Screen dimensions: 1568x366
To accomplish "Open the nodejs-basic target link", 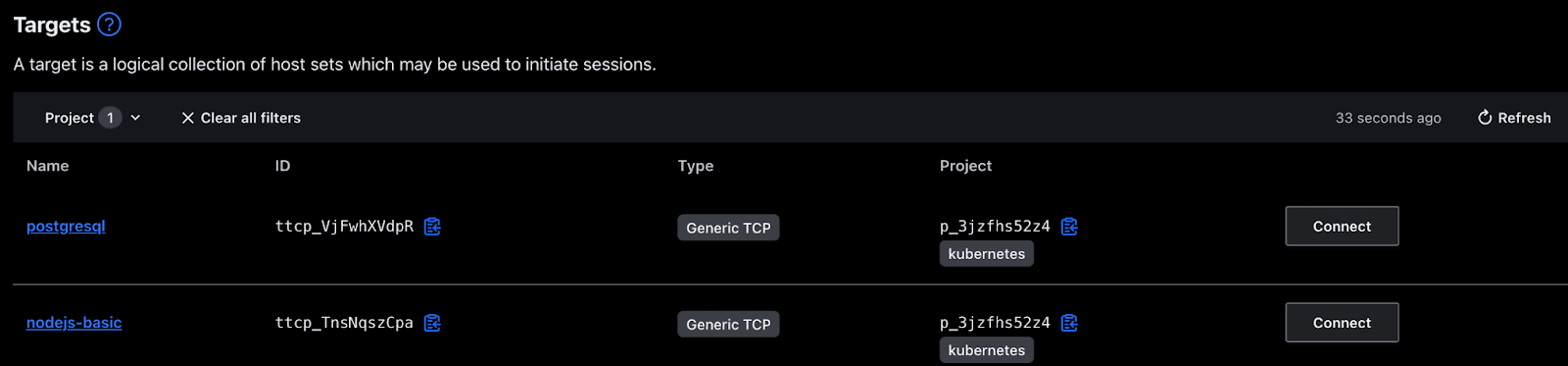I will coord(74,323).
